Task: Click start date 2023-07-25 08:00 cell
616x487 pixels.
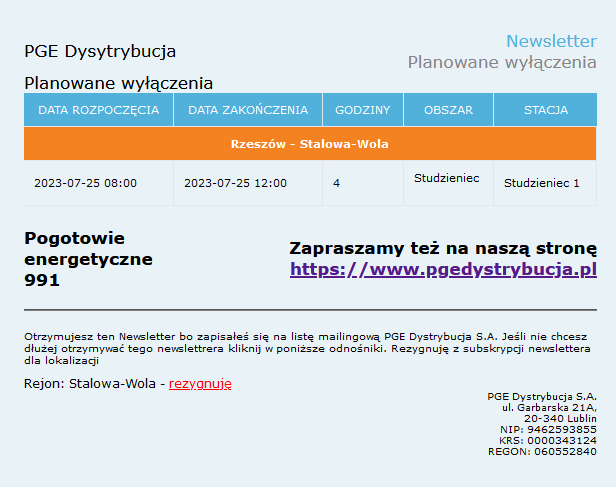Action: point(99,183)
